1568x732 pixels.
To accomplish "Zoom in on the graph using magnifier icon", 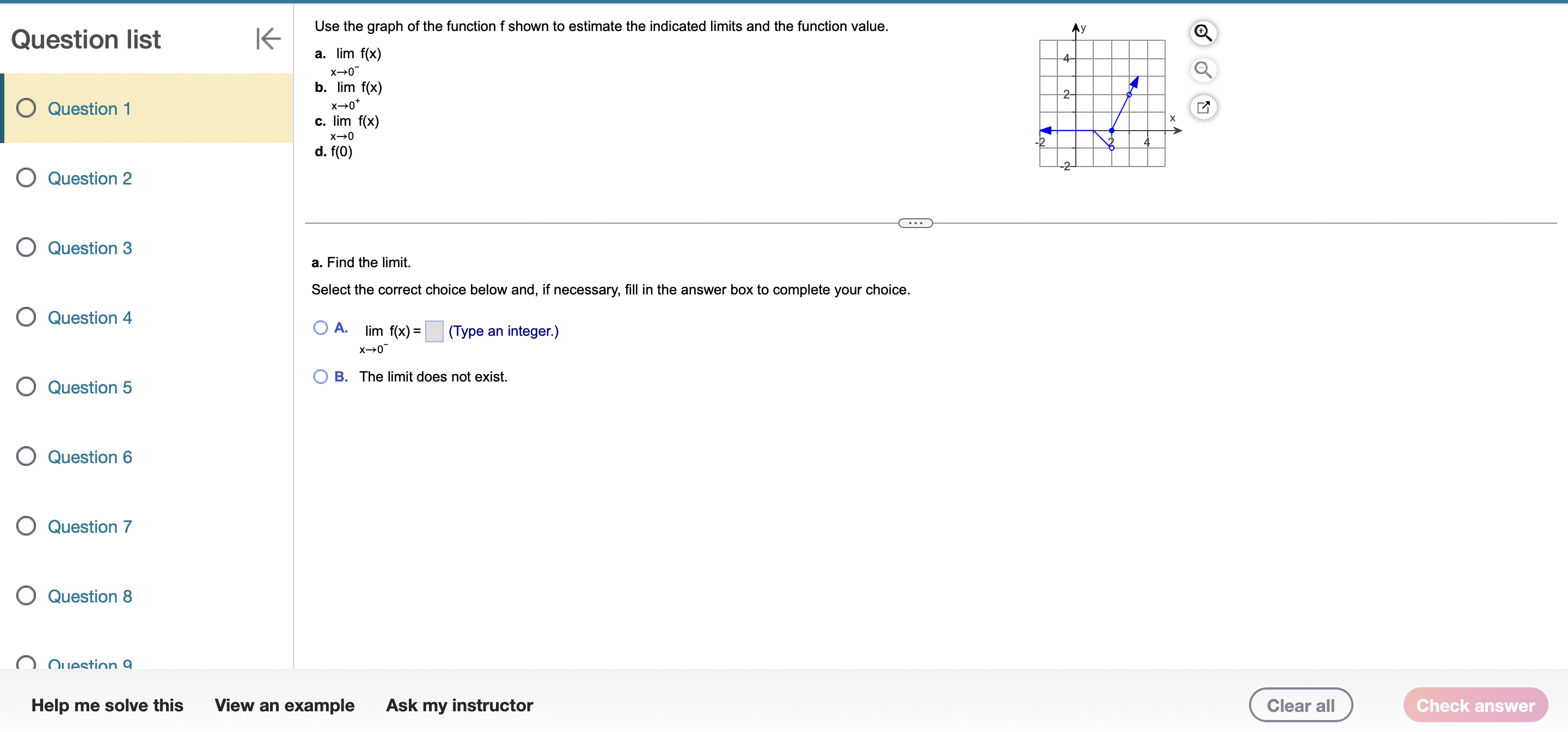I will coord(1203,33).
